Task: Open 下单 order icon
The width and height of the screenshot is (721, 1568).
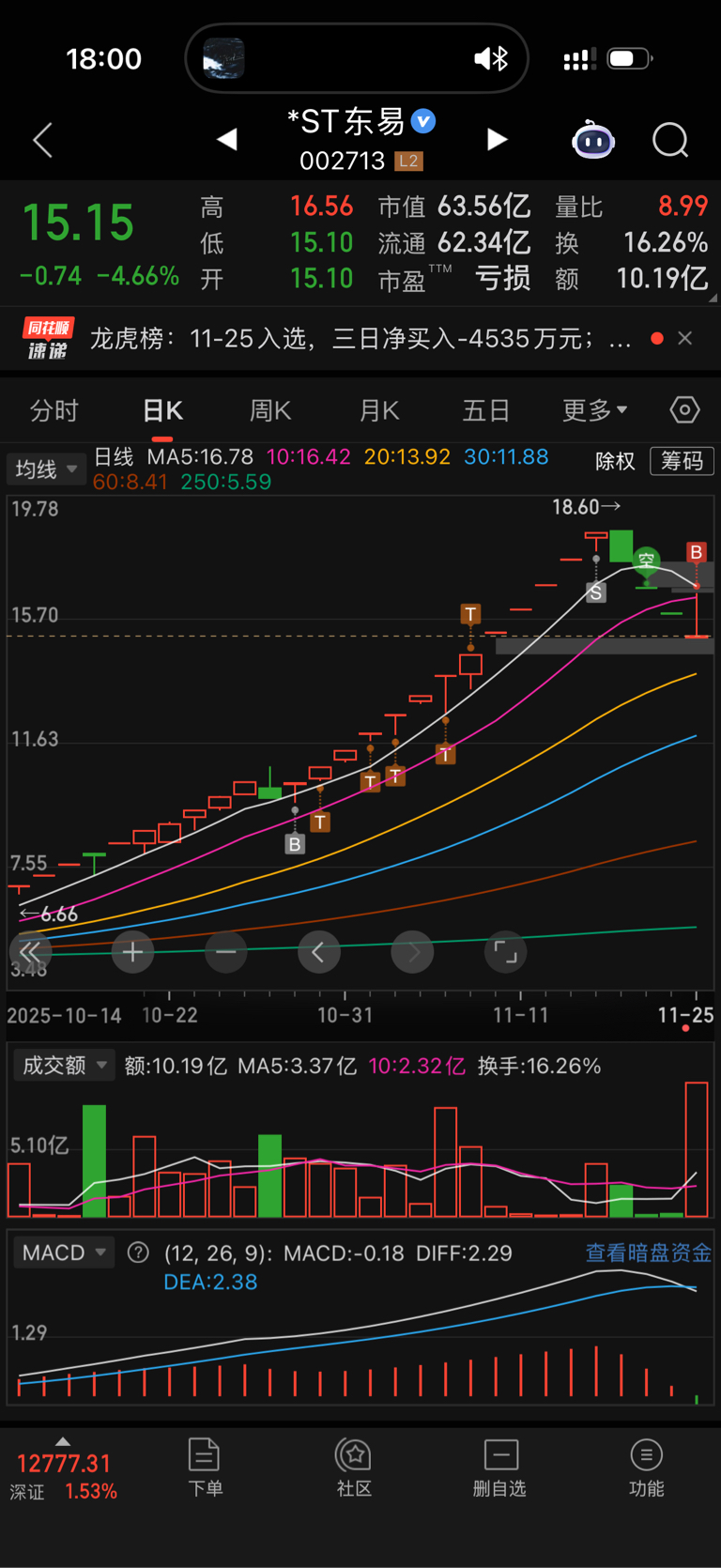Action: 205,1468
